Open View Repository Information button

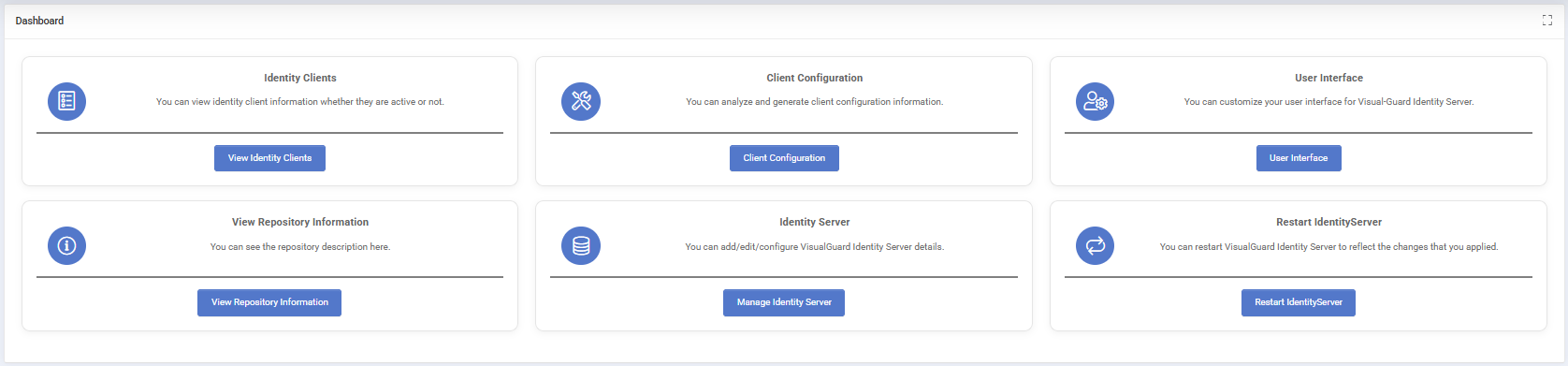[x=269, y=302]
